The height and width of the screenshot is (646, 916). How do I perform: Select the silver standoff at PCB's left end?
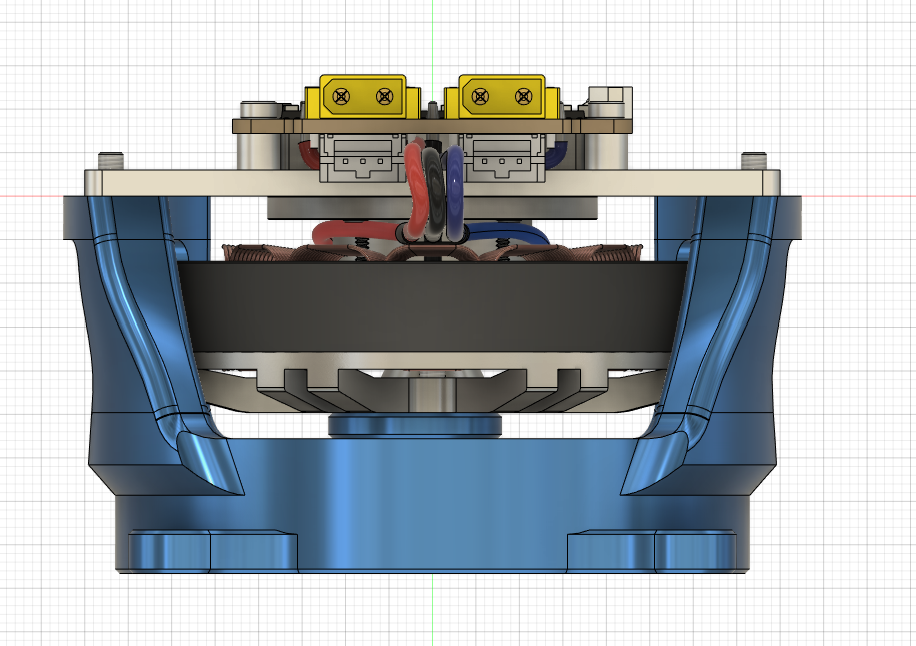point(259,152)
